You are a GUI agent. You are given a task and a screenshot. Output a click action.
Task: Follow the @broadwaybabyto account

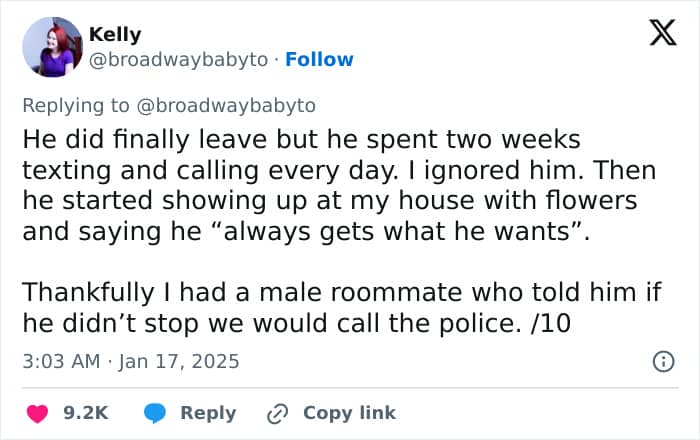[x=319, y=59]
